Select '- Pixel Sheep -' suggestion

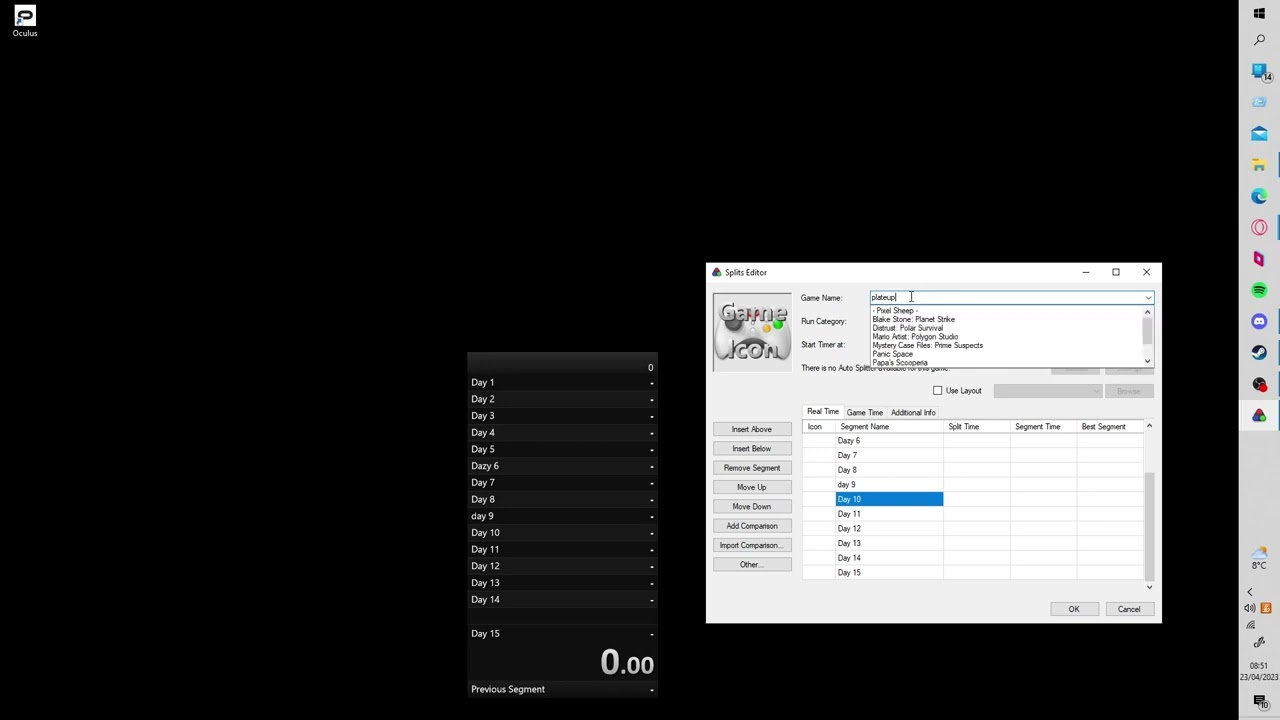click(x=894, y=311)
